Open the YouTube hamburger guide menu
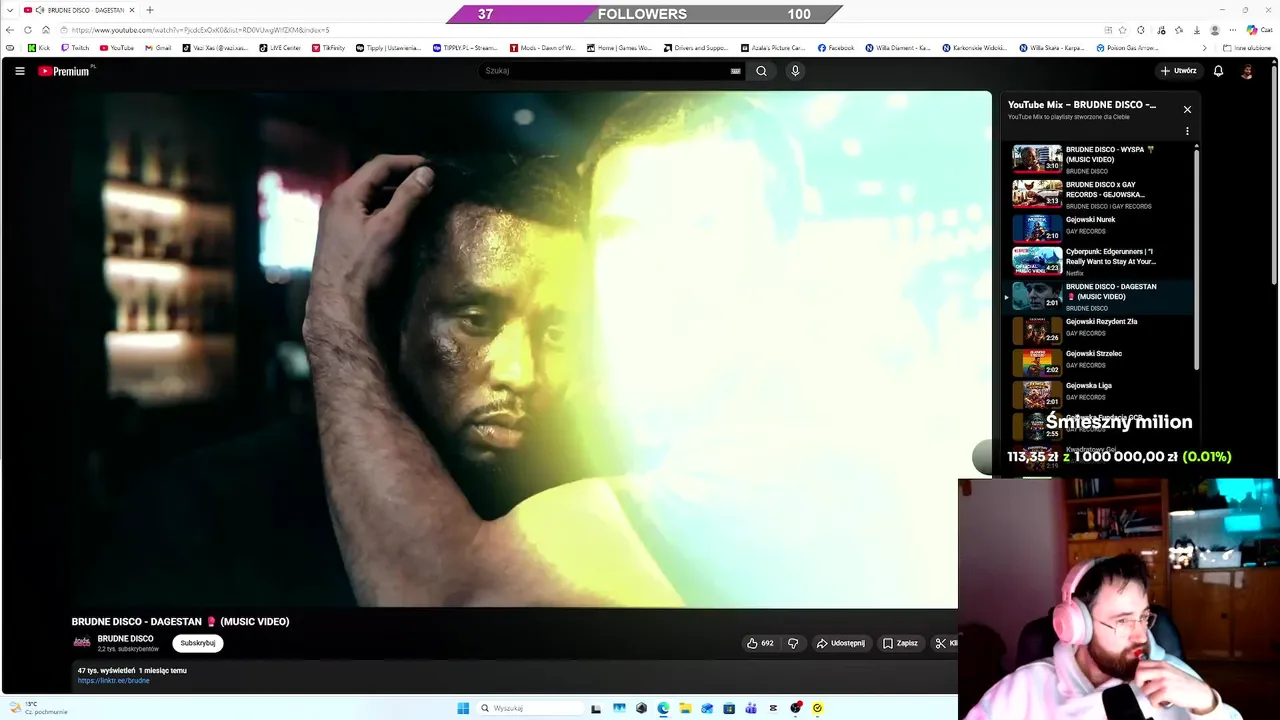The width and height of the screenshot is (1280, 720). (x=19, y=71)
